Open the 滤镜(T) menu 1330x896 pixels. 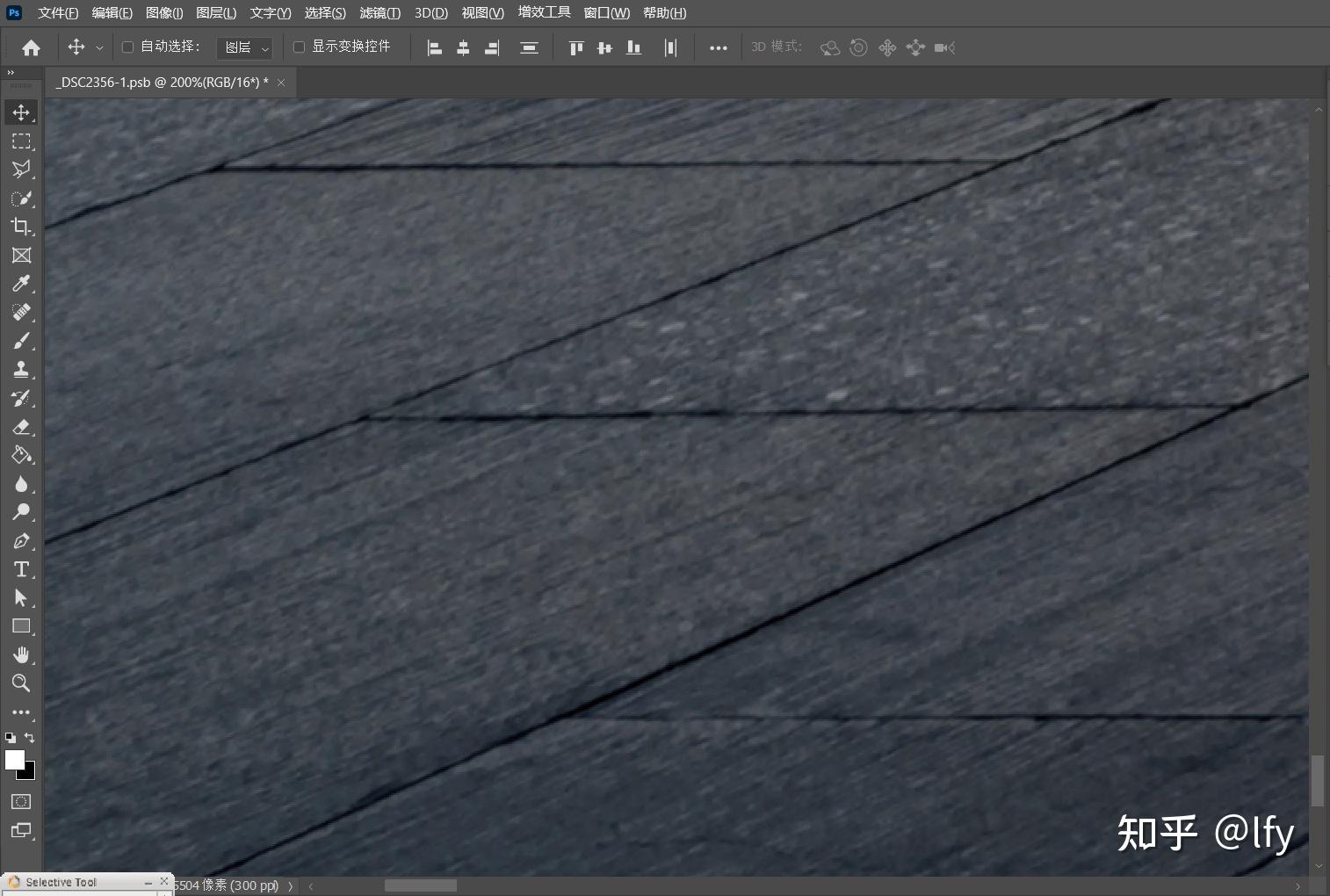tap(379, 13)
